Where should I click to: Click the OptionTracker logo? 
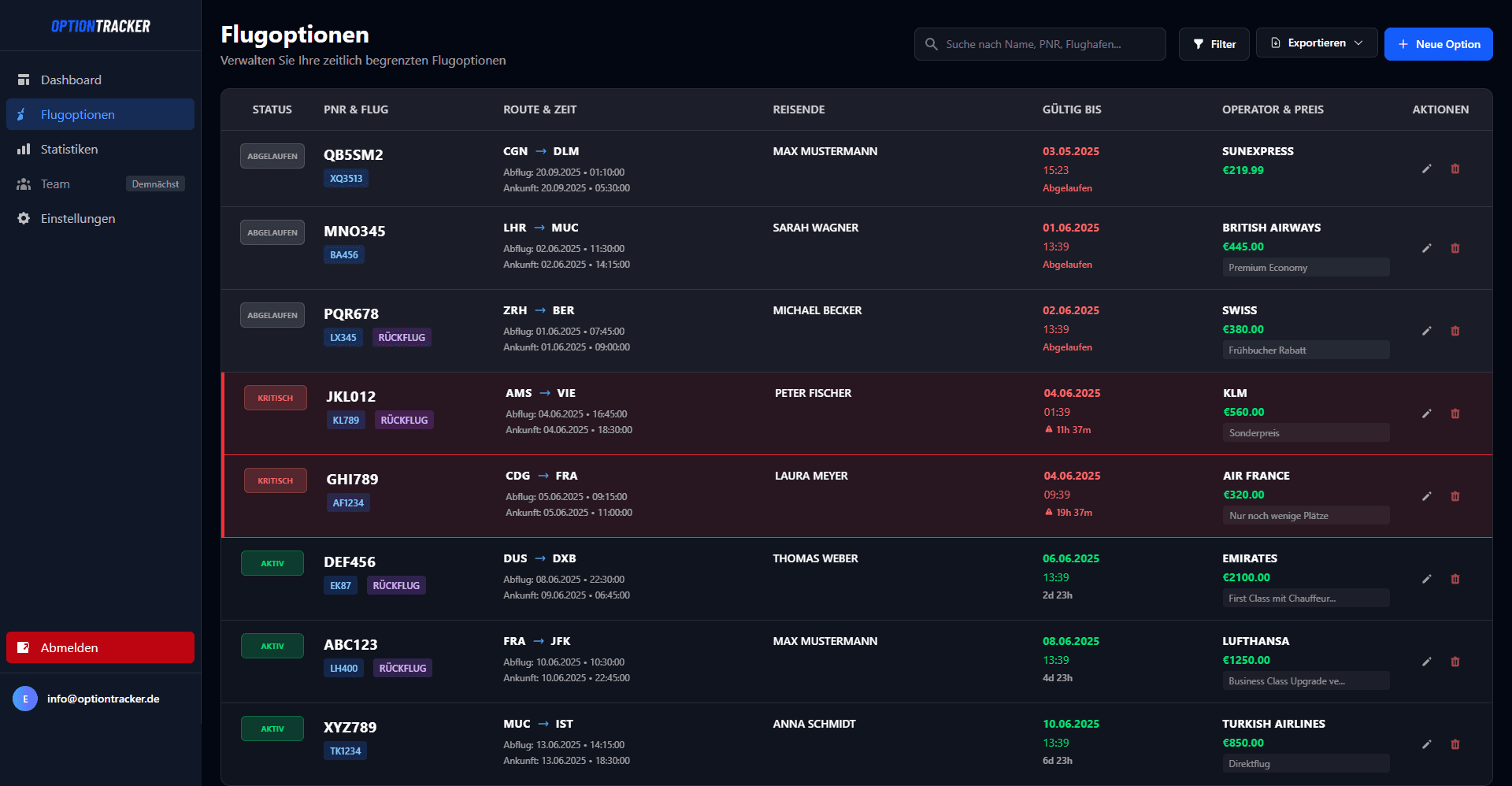[100, 26]
